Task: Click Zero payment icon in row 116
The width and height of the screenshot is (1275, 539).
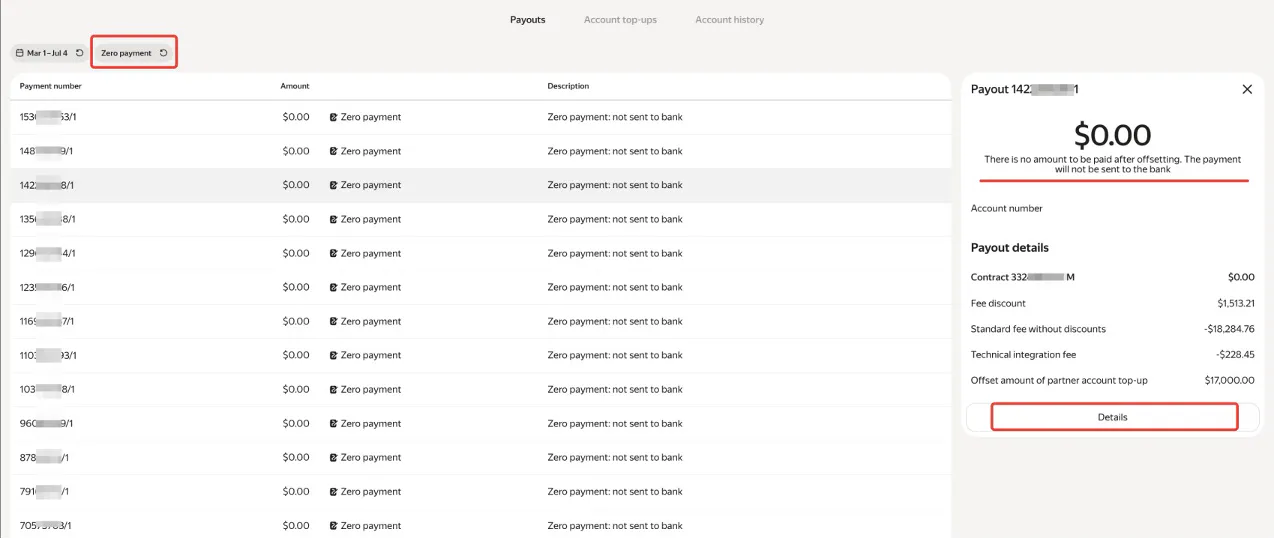Action: (334, 321)
